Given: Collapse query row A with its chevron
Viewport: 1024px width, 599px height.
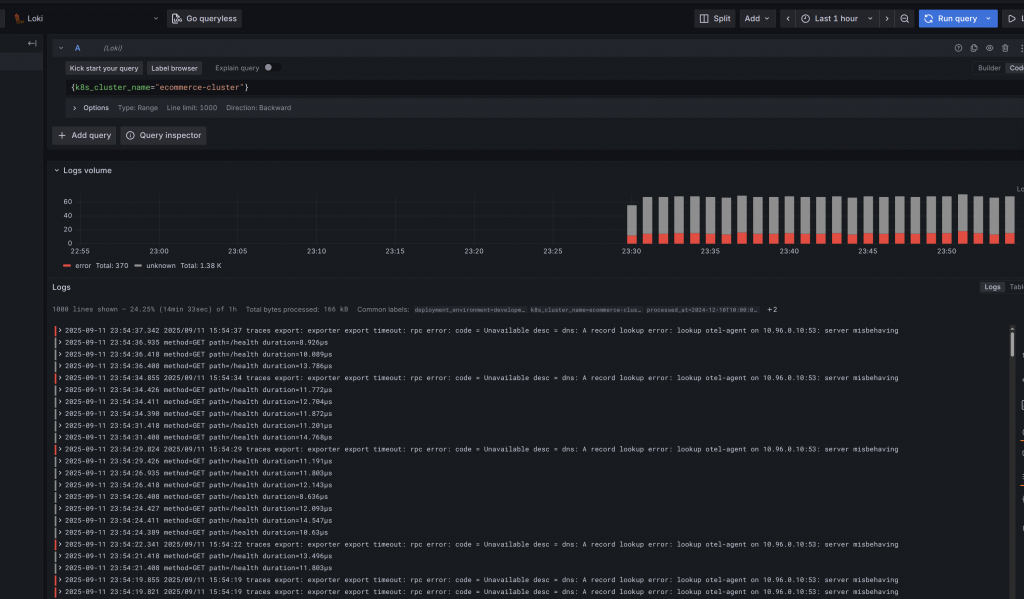Looking at the screenshot, I should [x=61, y=48].
